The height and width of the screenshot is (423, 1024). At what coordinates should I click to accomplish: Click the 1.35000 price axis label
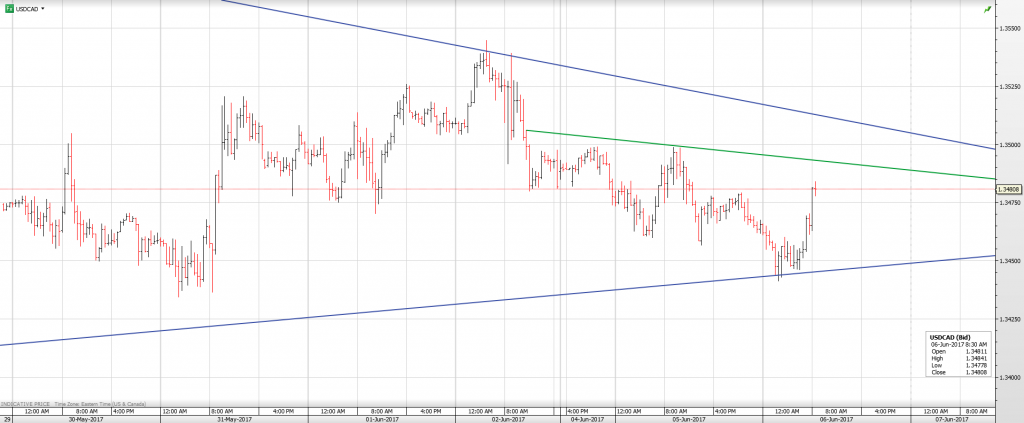coord(1008,145)
